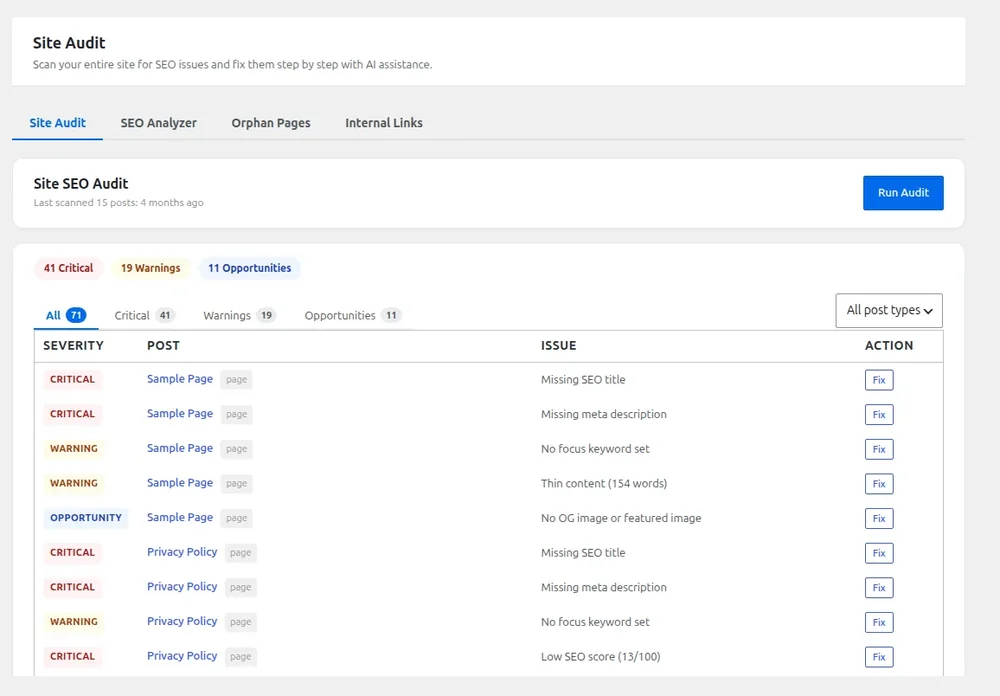Filter by the Opportunities 11 tab
1000x696 pixels.
[352, 315]
